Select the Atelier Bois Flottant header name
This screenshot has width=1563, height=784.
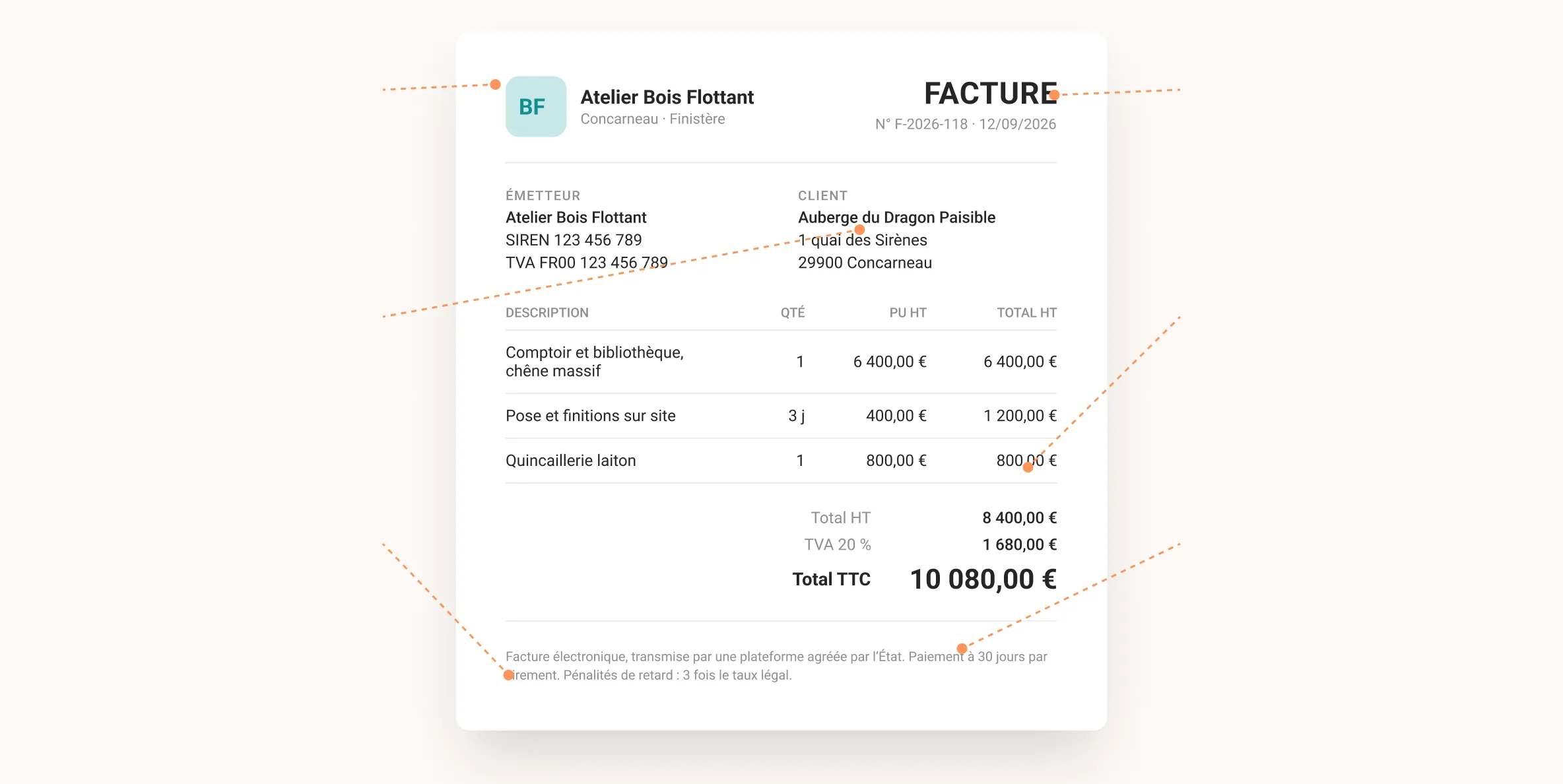pyautogui.click(x=667, y=97)
